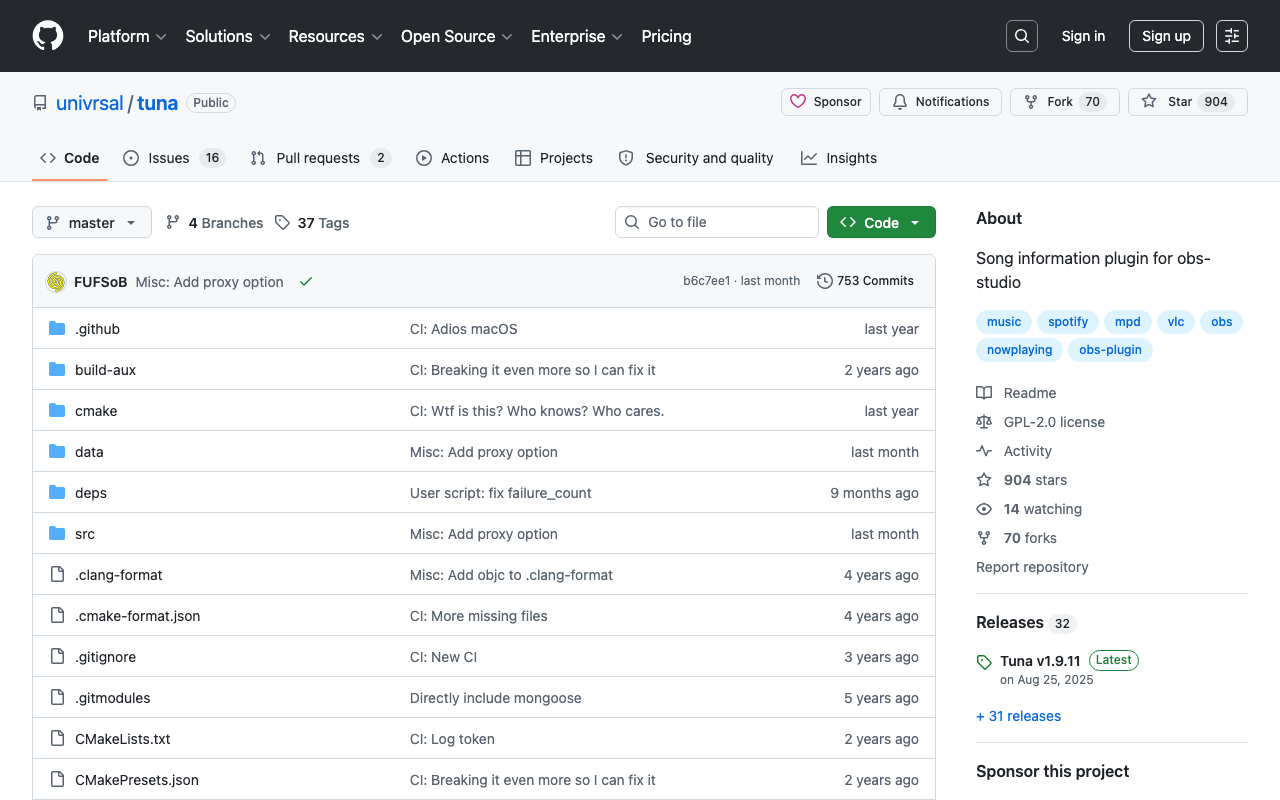
Task: Click the tag icon beside 37 Tags
Action: (x=282, y=222)
